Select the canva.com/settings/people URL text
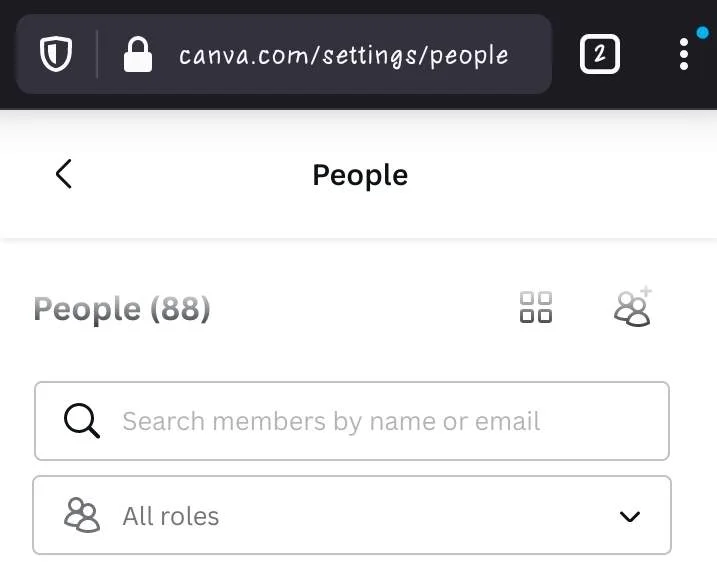 (x=343, y=56)
